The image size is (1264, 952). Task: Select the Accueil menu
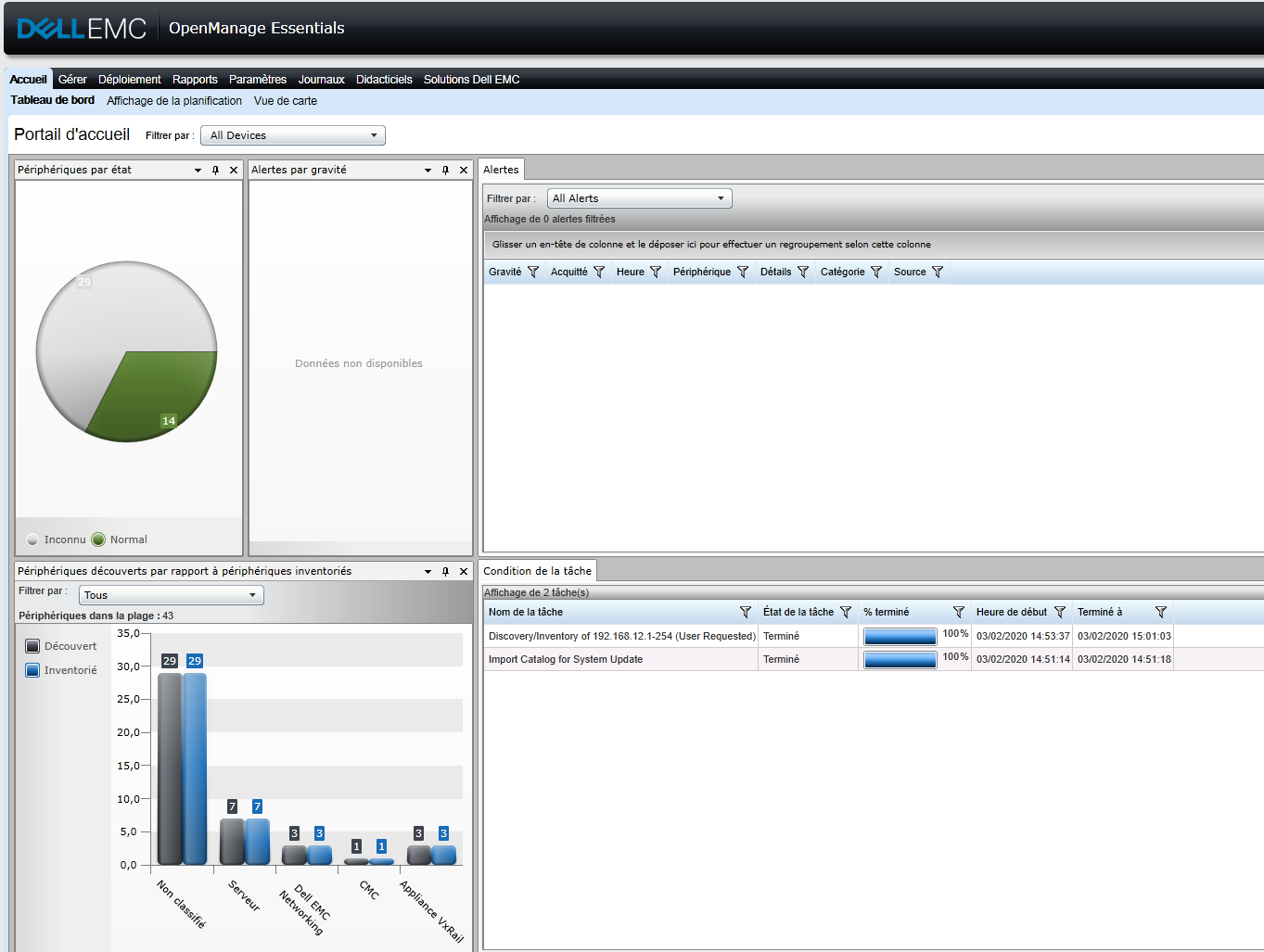(x=28, y=80)
